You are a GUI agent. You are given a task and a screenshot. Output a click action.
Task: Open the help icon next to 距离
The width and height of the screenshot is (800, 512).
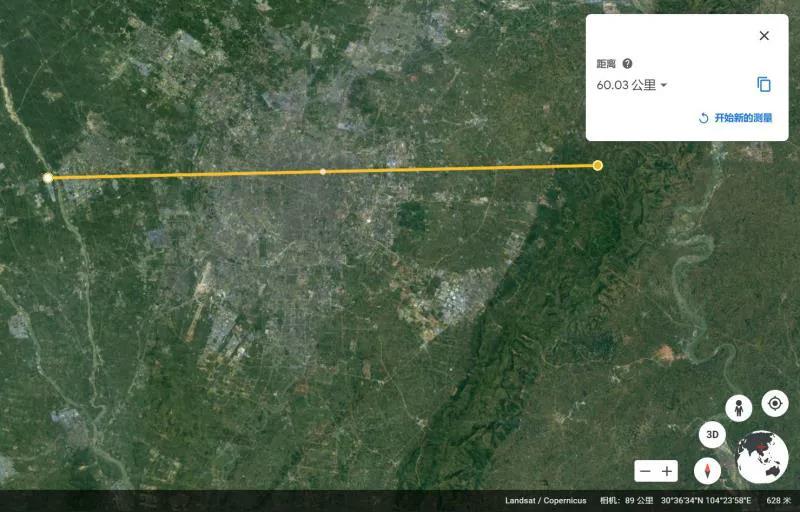click(627, 64)
